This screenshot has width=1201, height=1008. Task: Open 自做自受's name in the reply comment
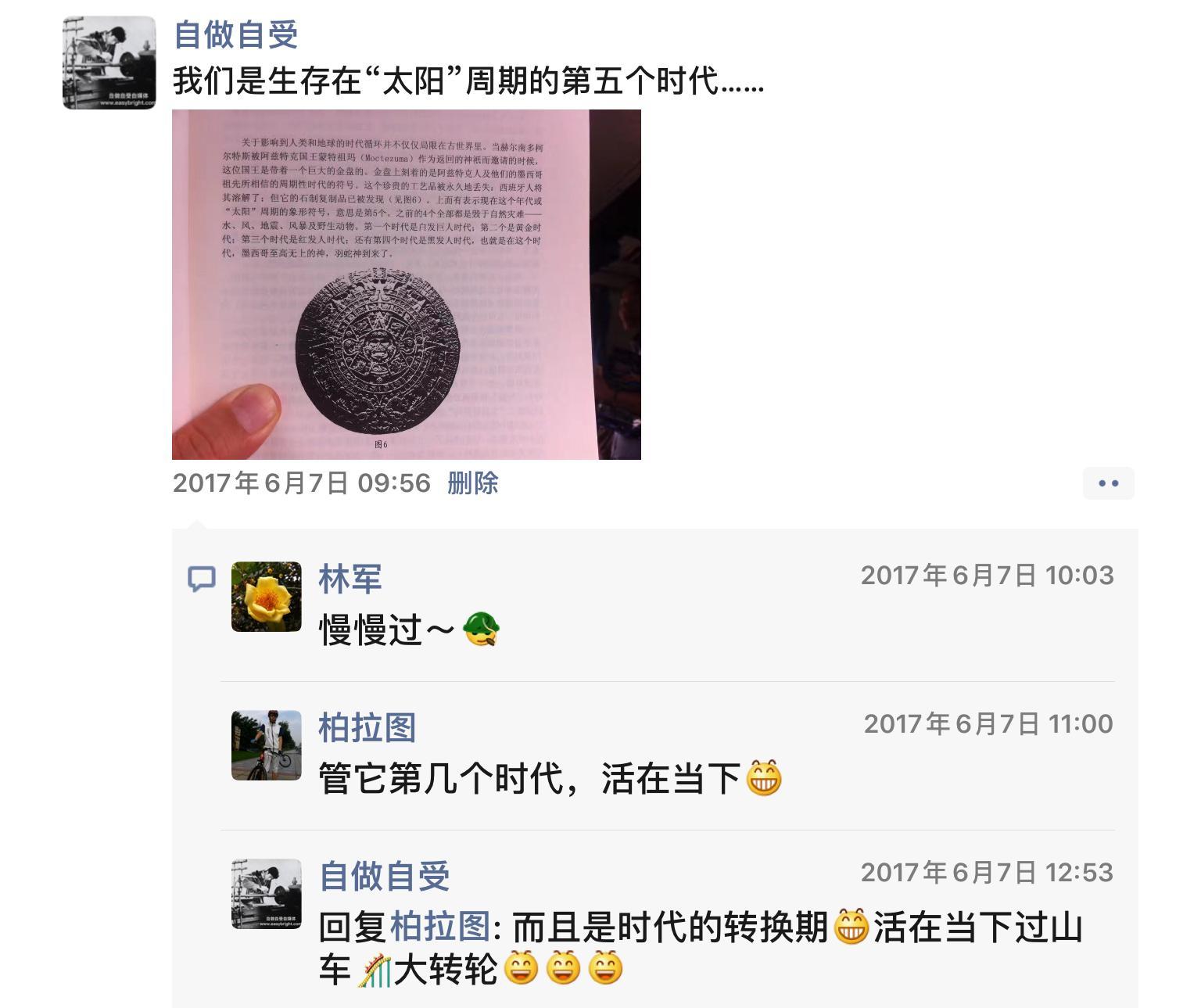(x=384, y=876)
